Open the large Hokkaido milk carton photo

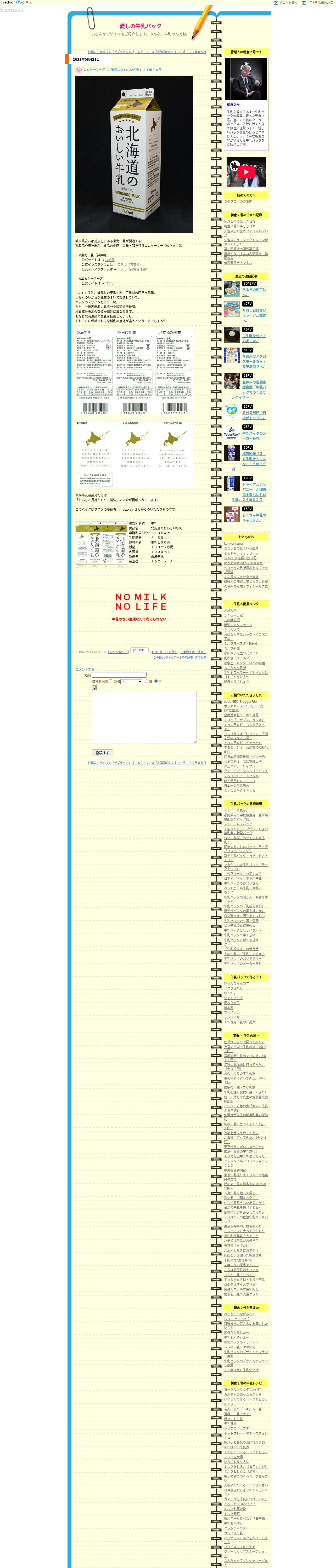[134, 155]
